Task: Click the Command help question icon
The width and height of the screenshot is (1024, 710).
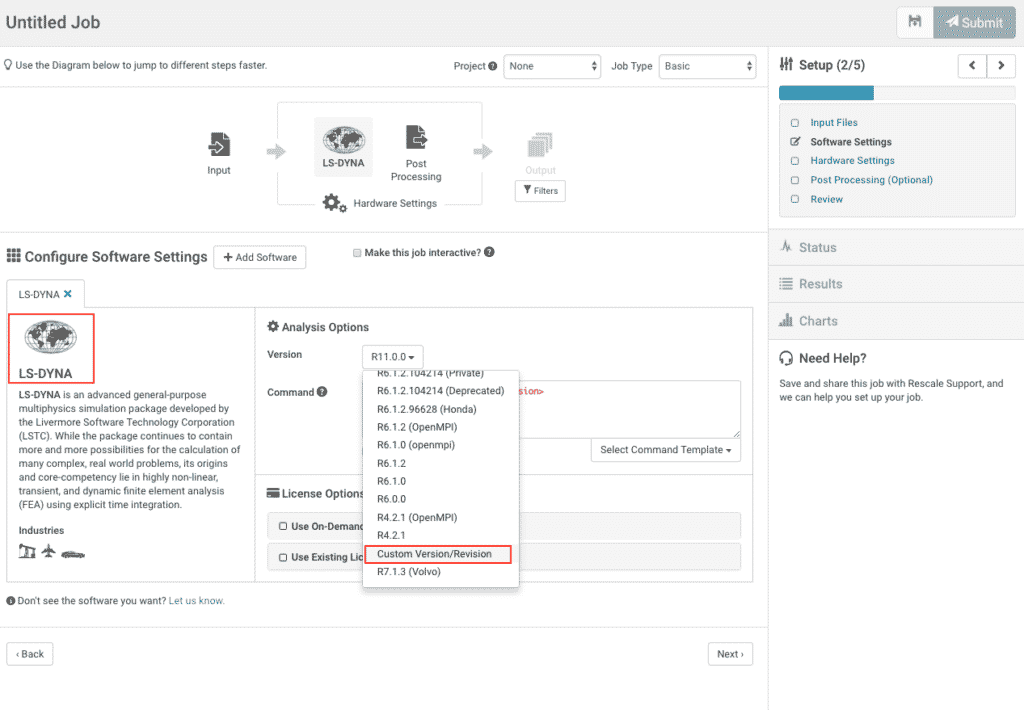Action: (322, 392)
